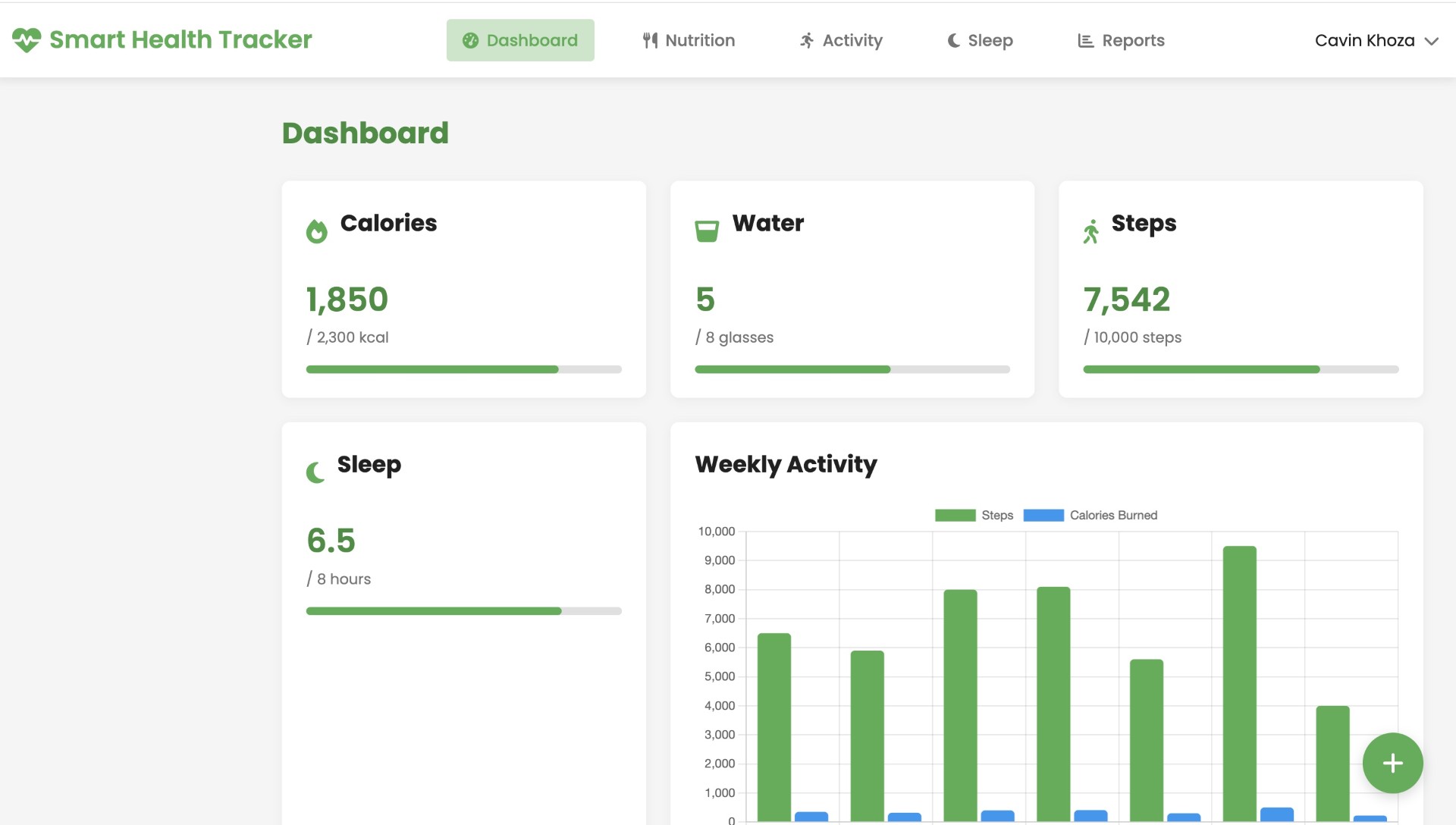Click the flame icon on the Calories card
The width and height of the screenshot is (1456, 825).
click(x=316, y=231)
